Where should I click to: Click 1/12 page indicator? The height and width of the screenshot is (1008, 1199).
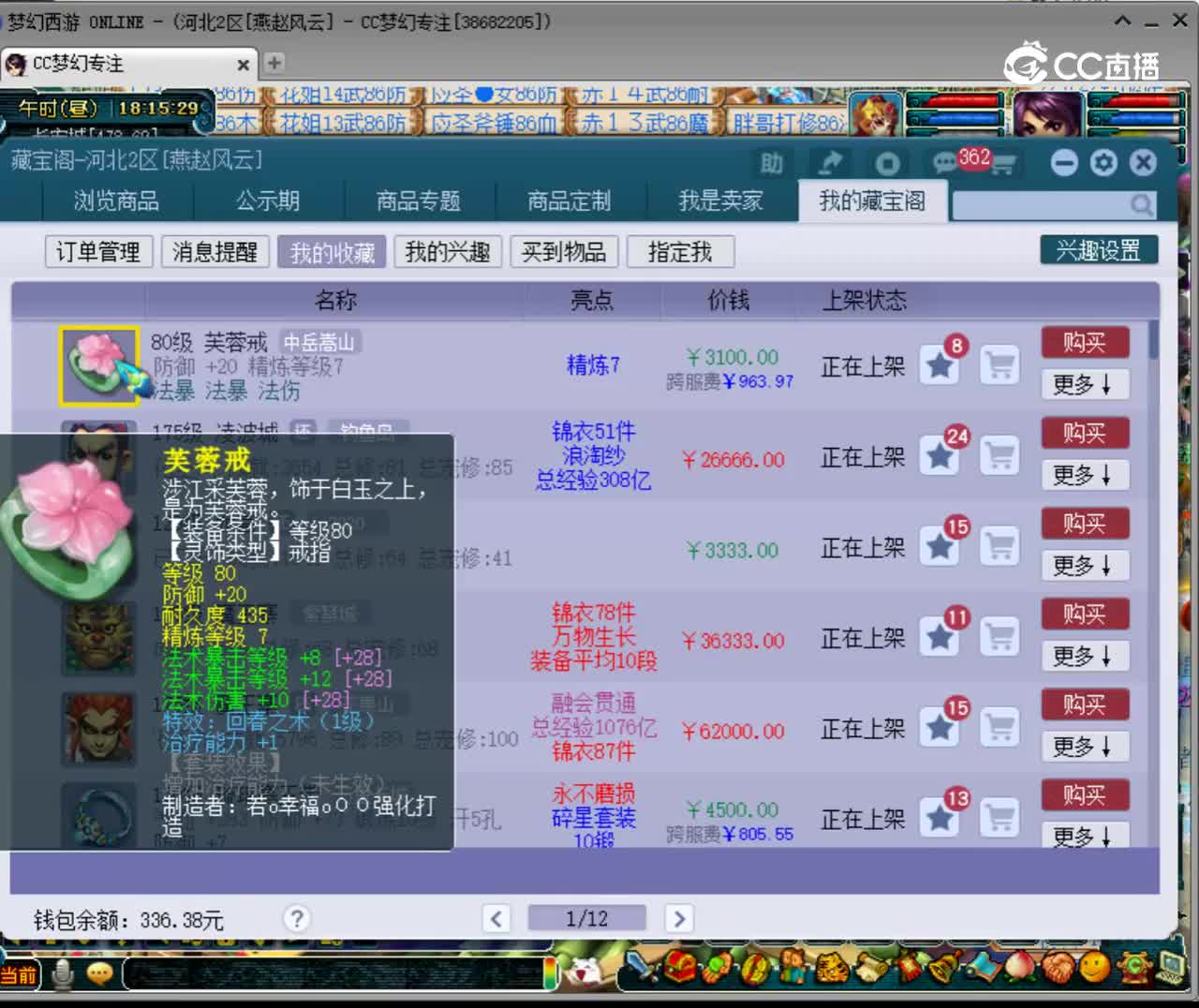point(587,919)
